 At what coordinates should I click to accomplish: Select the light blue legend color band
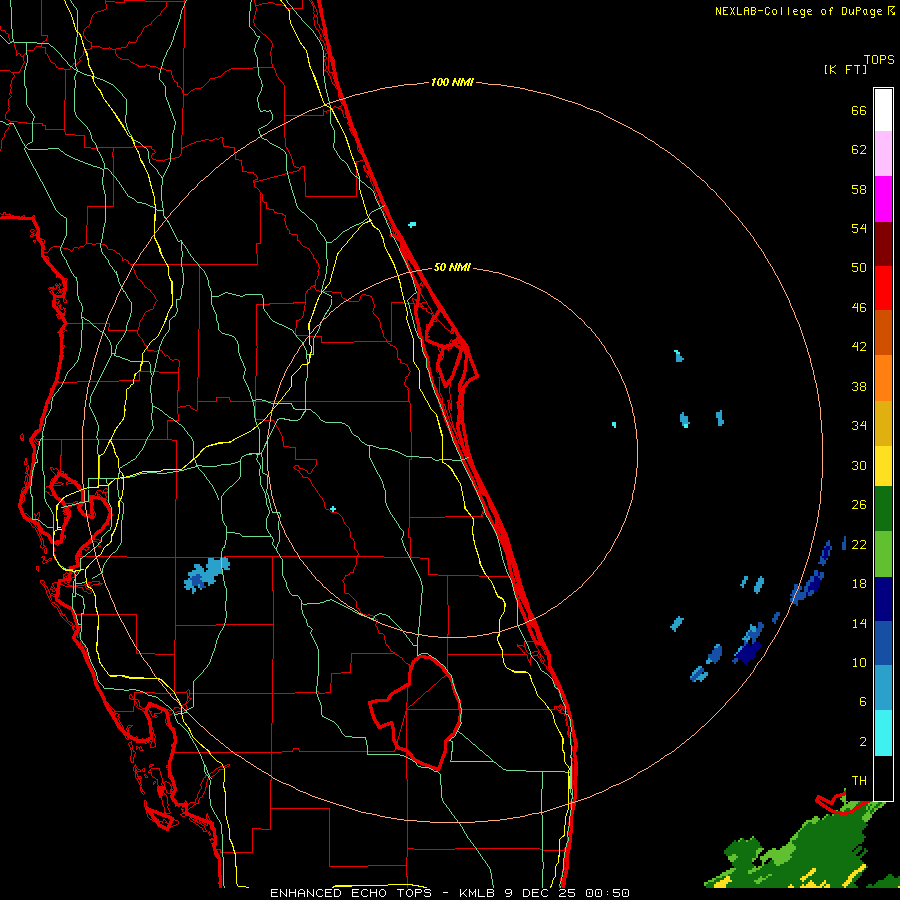[883, 688]
